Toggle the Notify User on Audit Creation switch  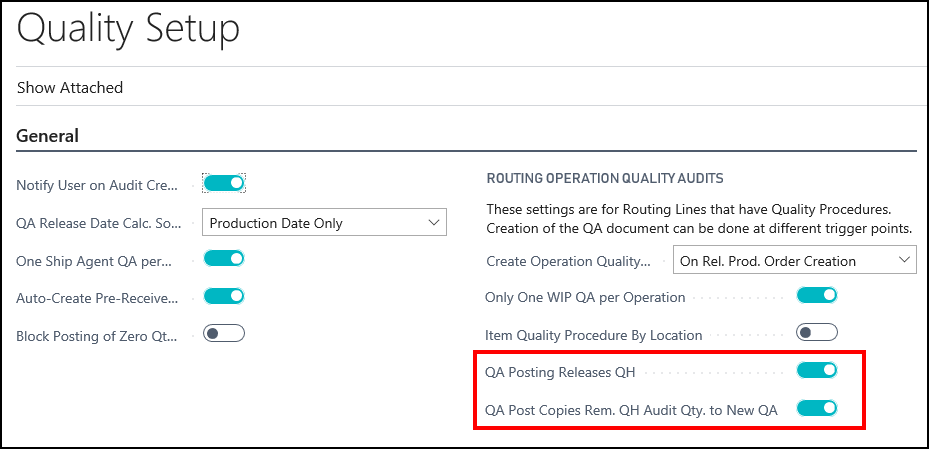pos(224,183)
